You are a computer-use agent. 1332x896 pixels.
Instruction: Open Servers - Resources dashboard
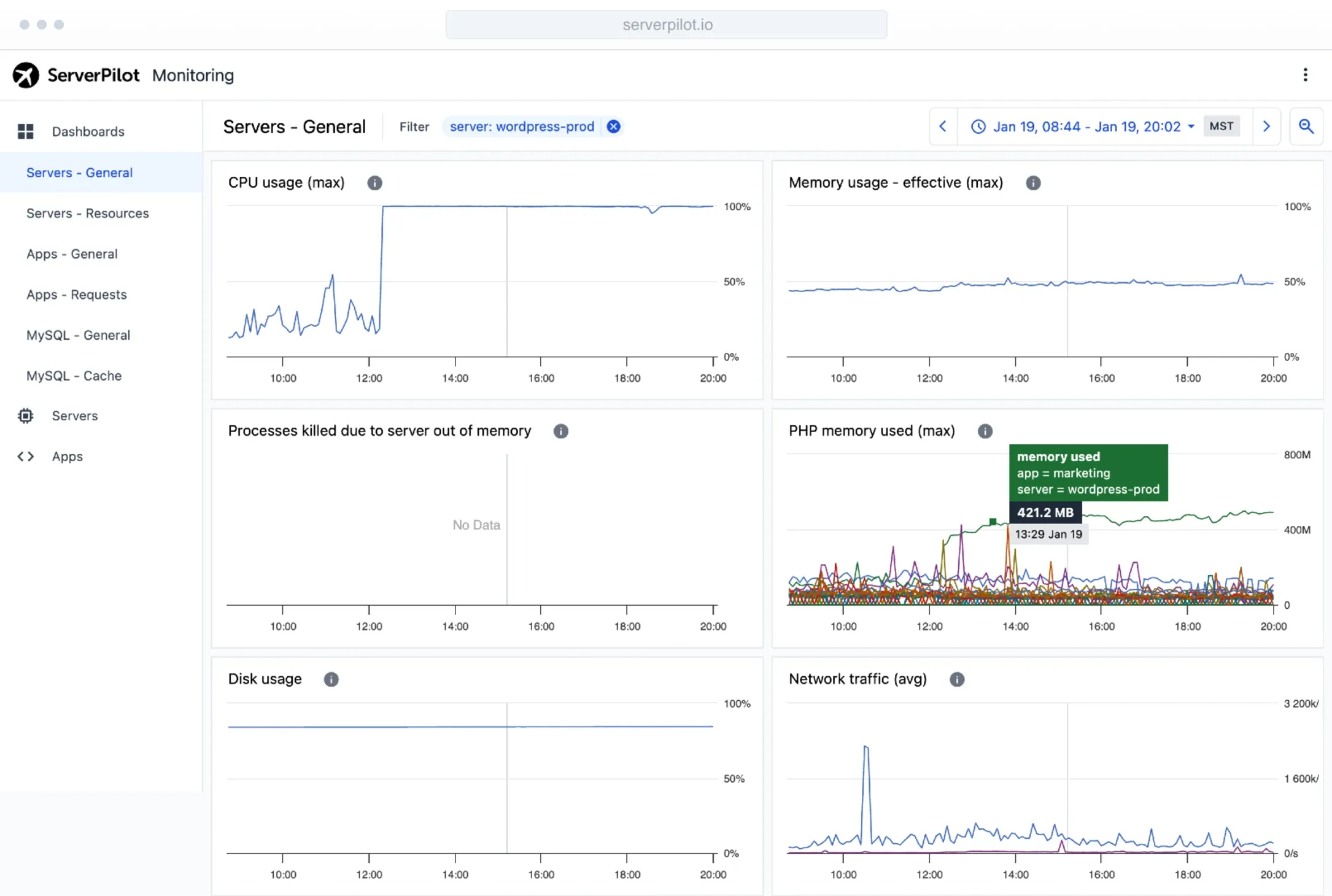tap(88, 214)
